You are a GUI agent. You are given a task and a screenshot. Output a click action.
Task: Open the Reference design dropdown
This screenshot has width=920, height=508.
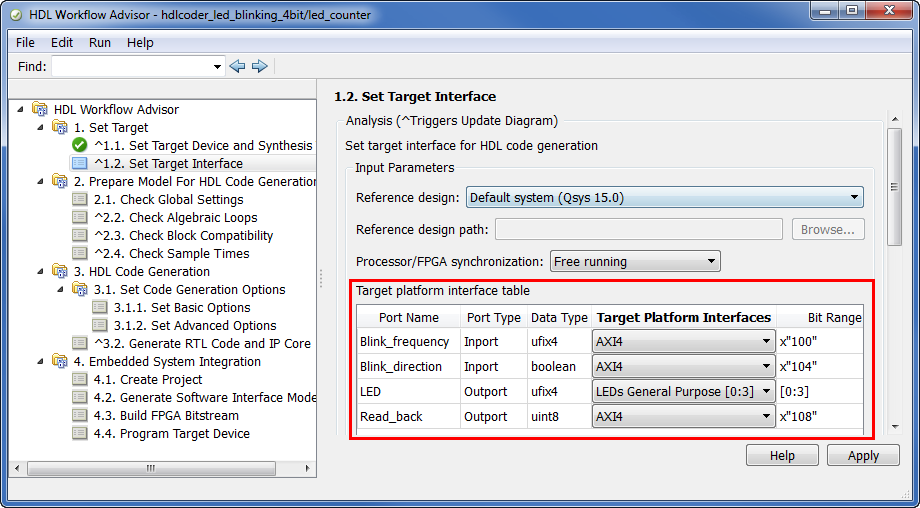pos(664,197)
